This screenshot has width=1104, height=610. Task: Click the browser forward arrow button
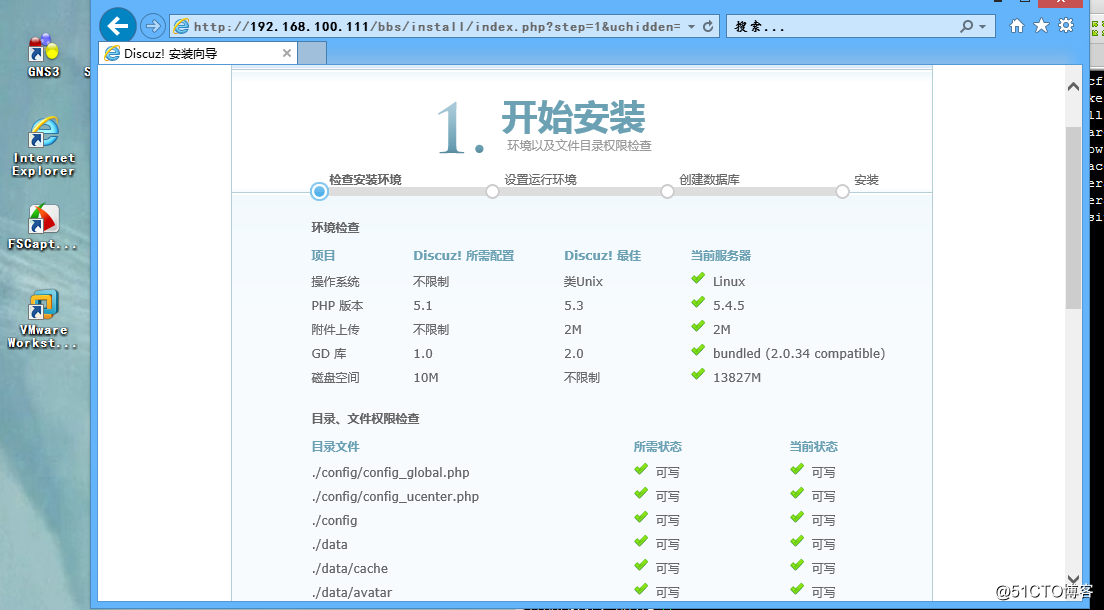152,27
